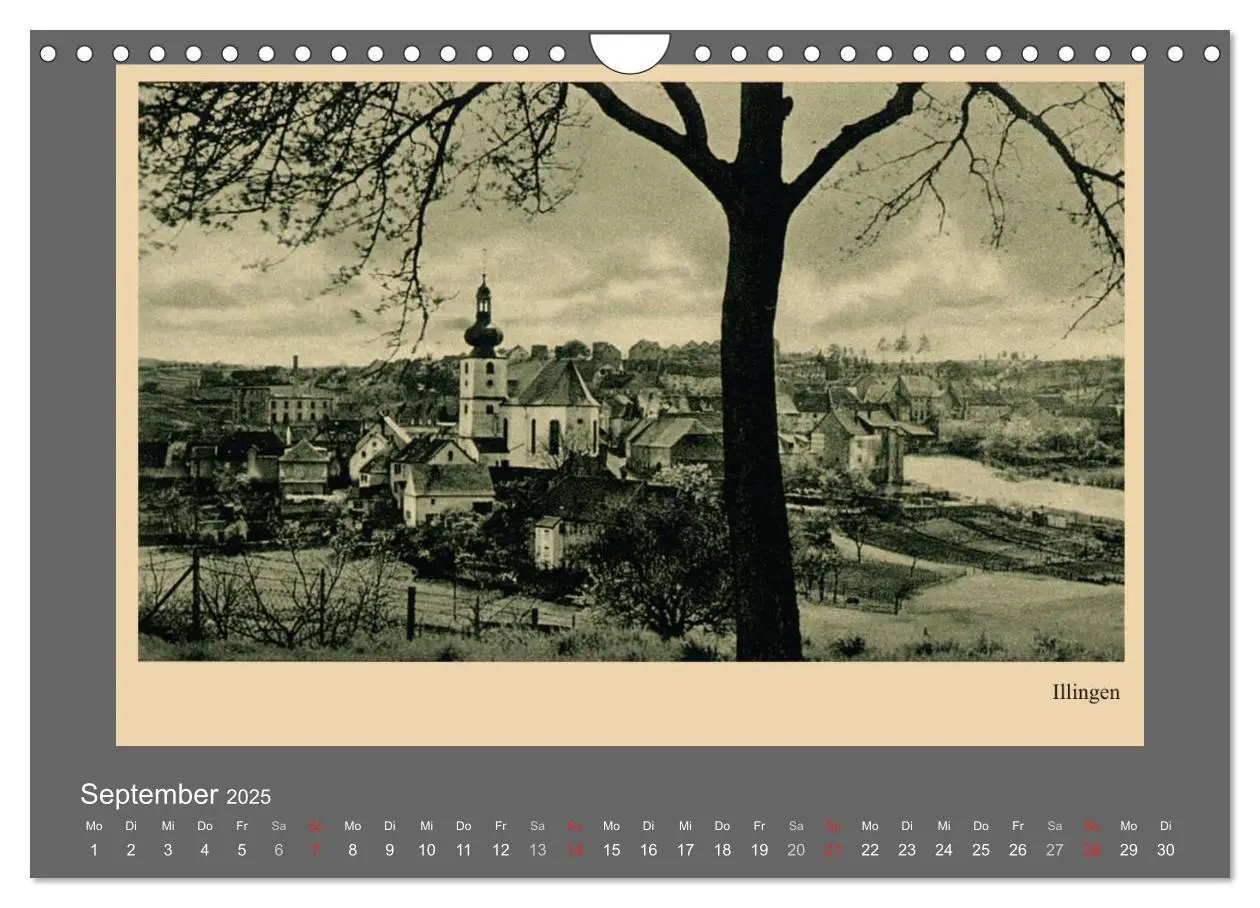Viewport: 1260px width, 908px height.
Task: Click the last binding hole at right
Action: [x=1212, y=54]
